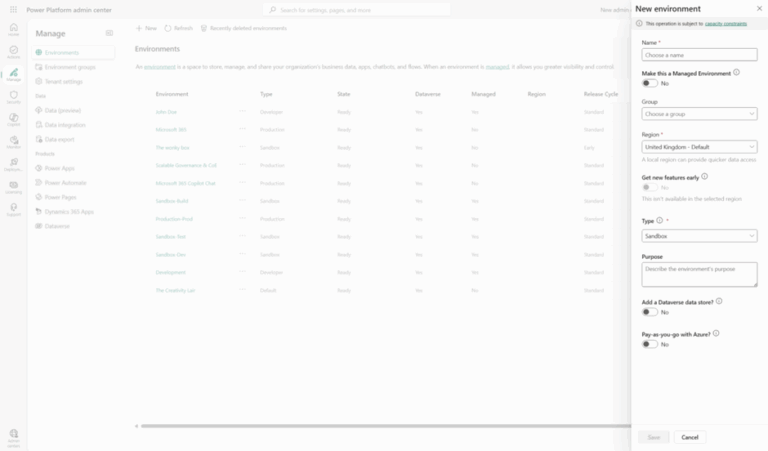Image resolution: width=768 pixels, height=451 pixels.
Task: Open more options for Sandbox-Dev row
Action: [242, 254]
